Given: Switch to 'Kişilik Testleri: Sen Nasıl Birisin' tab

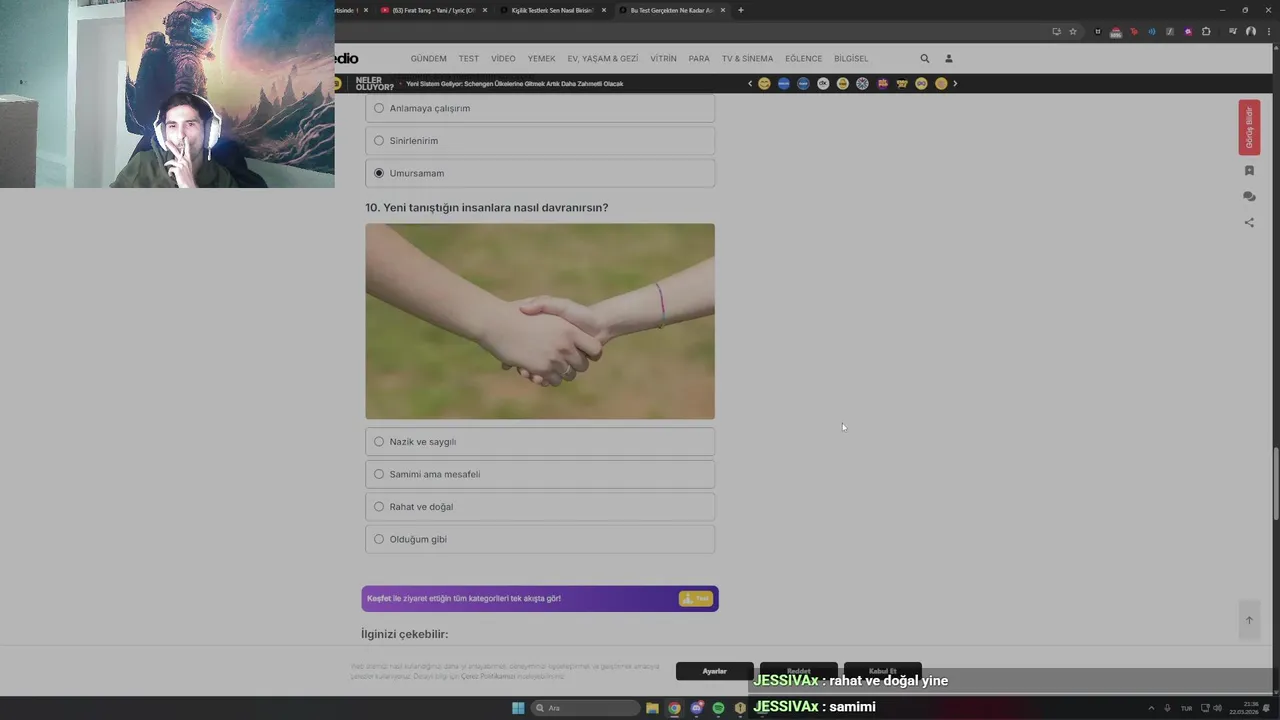Looking at the screenshot, I should (x=552, y=10).
